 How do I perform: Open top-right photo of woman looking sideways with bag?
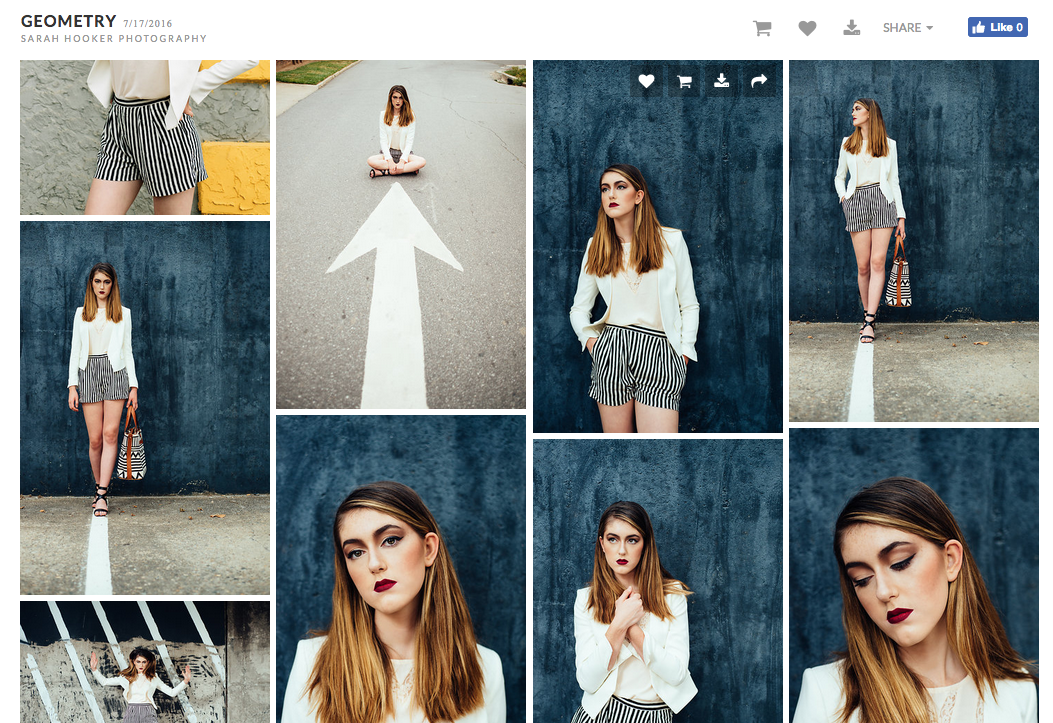pyautogui.click(x=913, y=241)
